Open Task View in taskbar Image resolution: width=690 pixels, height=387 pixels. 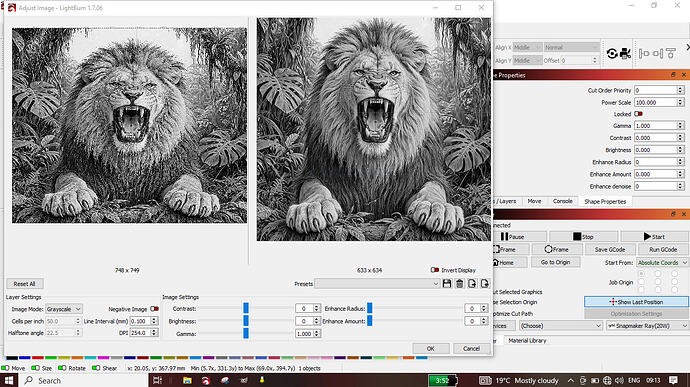[157, 380]
